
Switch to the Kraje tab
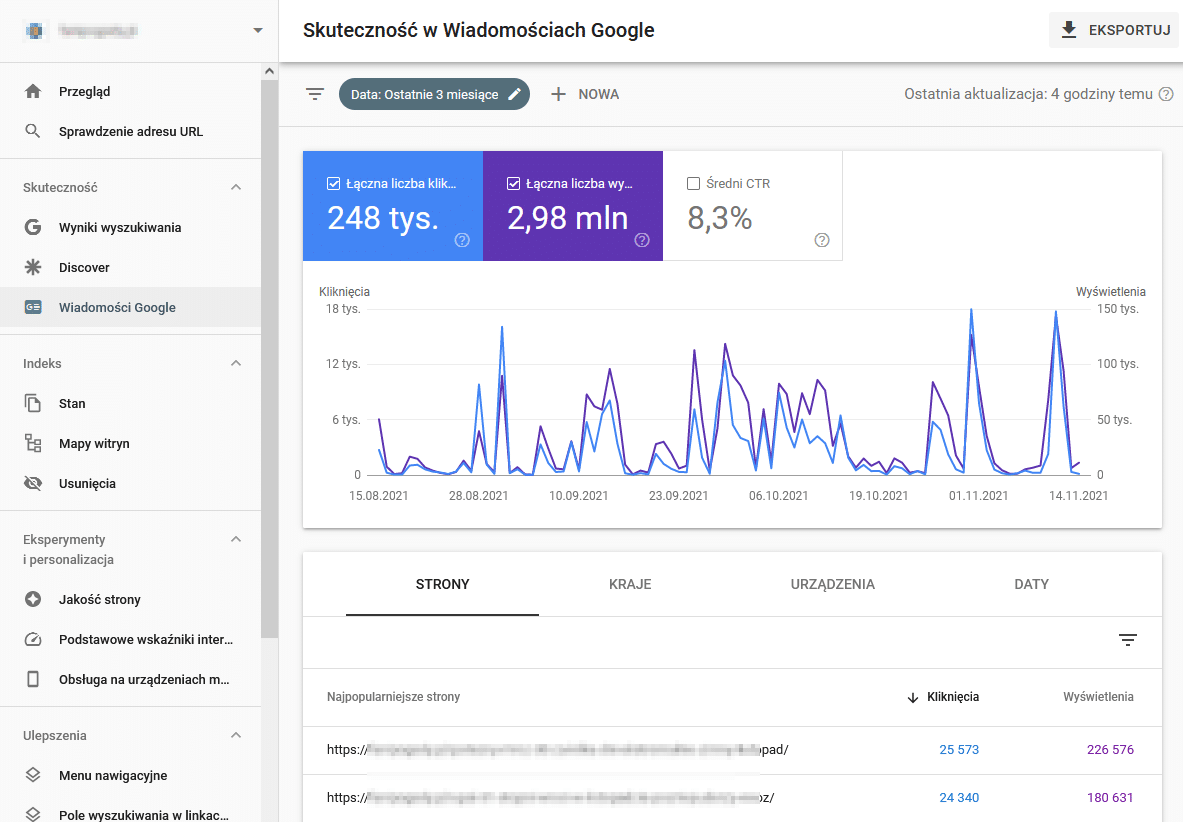pyautogui.click(x=630, y=584)
